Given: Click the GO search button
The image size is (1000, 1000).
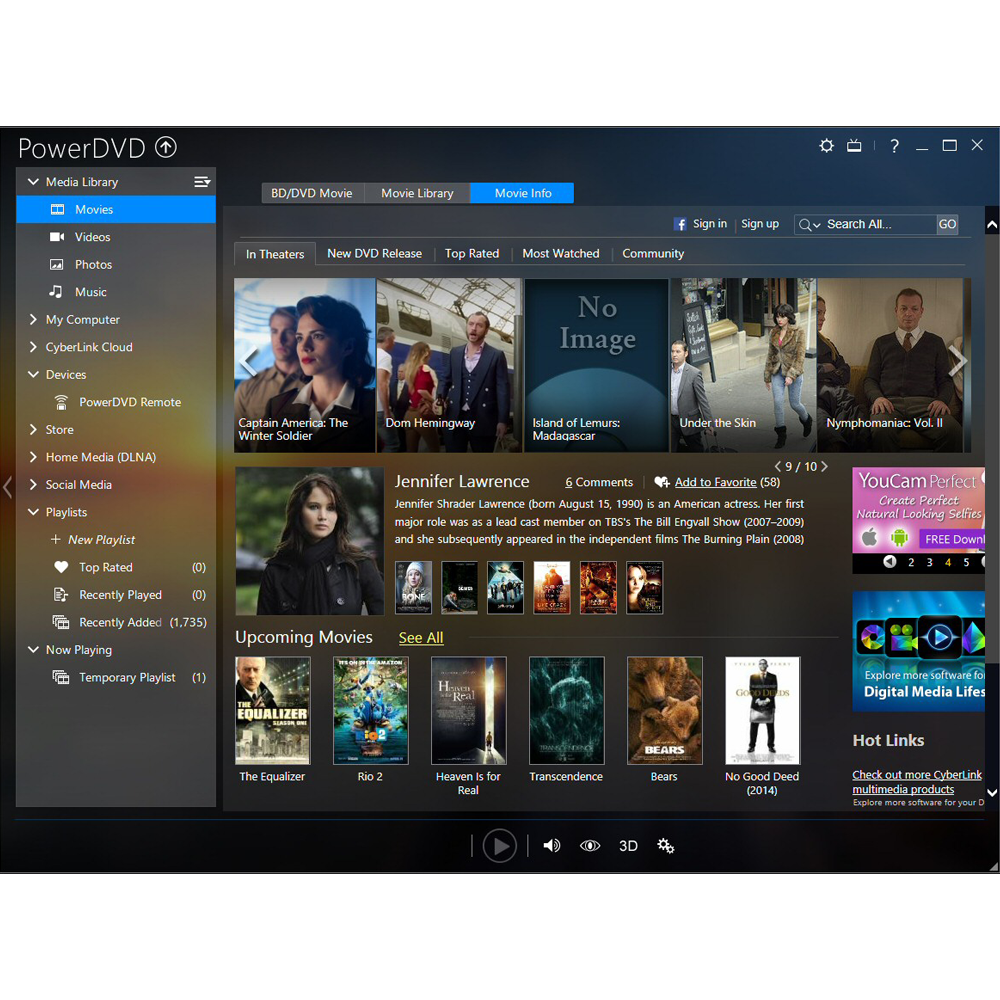Looking at the screenshot, I should pyautogui.click(x=947, y=224).
